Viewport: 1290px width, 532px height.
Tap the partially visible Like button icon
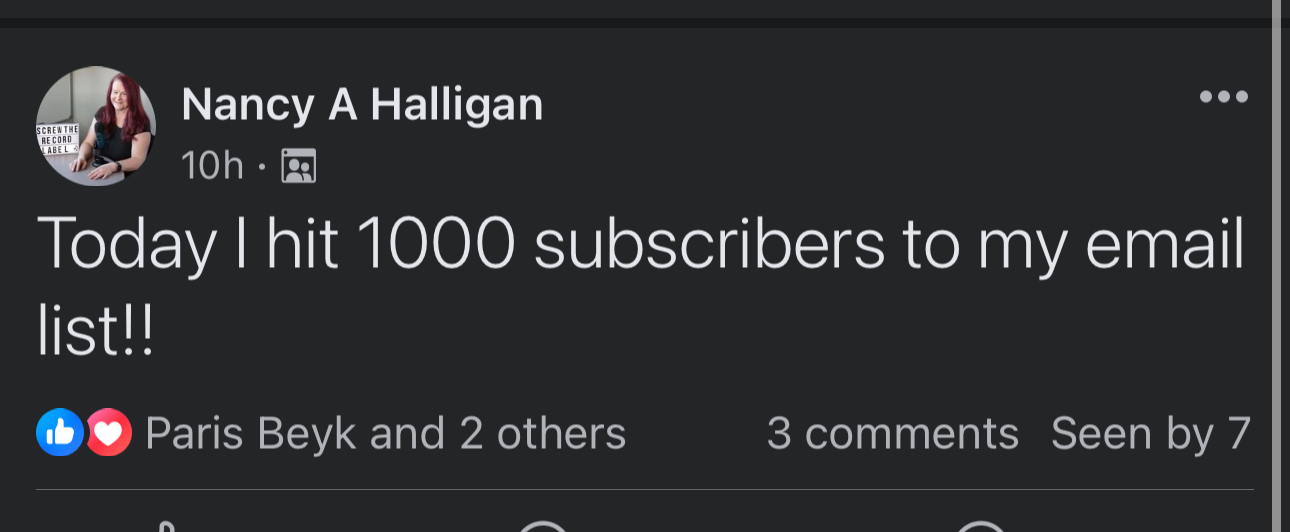(x=168, y=525)
